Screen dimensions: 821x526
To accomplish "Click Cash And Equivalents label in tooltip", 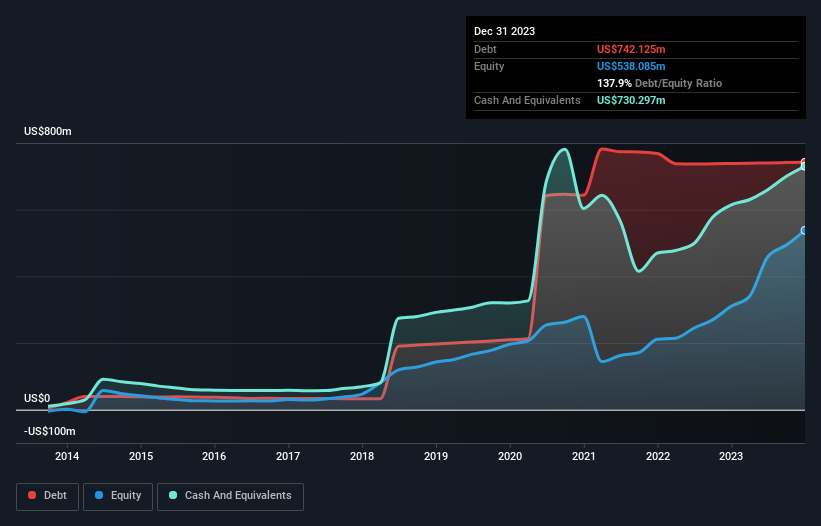I will tap(527, 100).
